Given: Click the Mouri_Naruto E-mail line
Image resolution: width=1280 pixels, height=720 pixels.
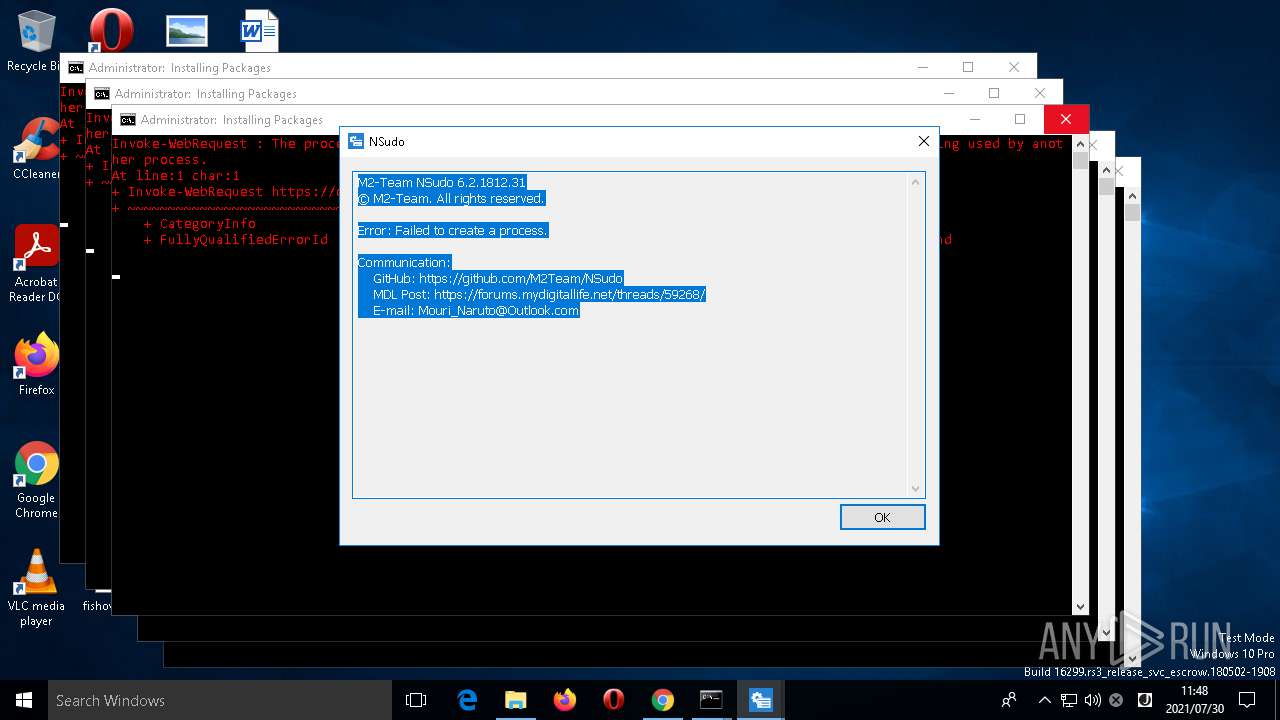Looking at the screenshot, I should pos(476,310).
